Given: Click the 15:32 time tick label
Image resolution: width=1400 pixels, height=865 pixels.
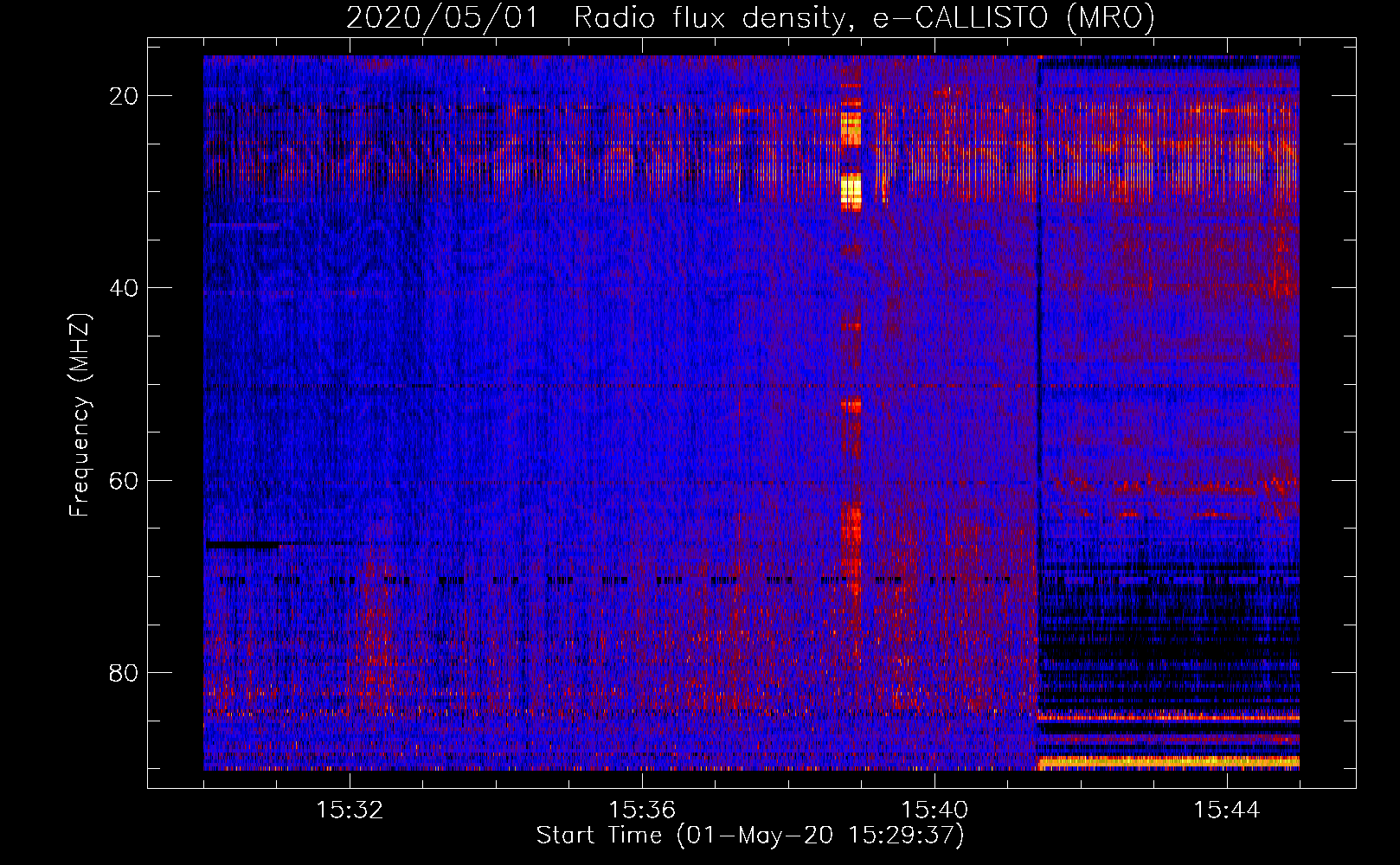Looking at the screenshot, I should click(350, 811).
